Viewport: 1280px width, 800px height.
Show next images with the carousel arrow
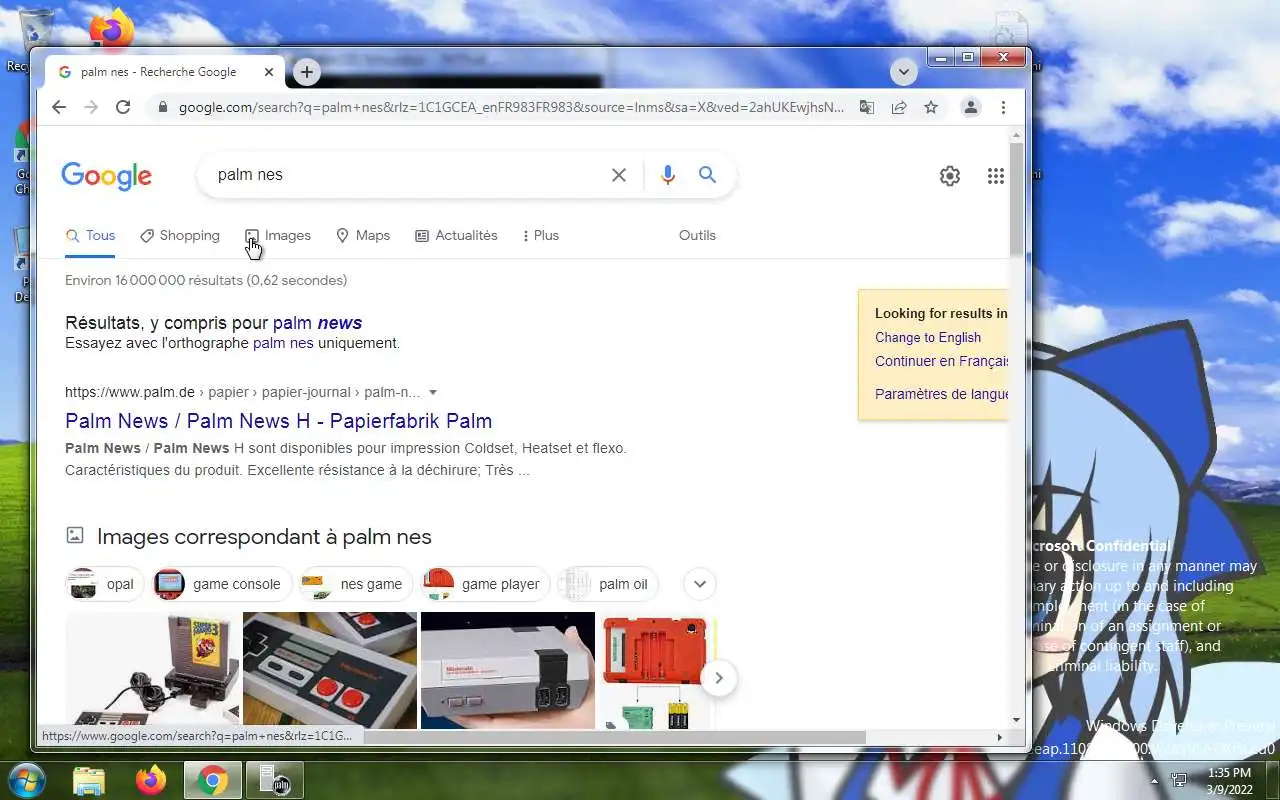pos(718,679)
